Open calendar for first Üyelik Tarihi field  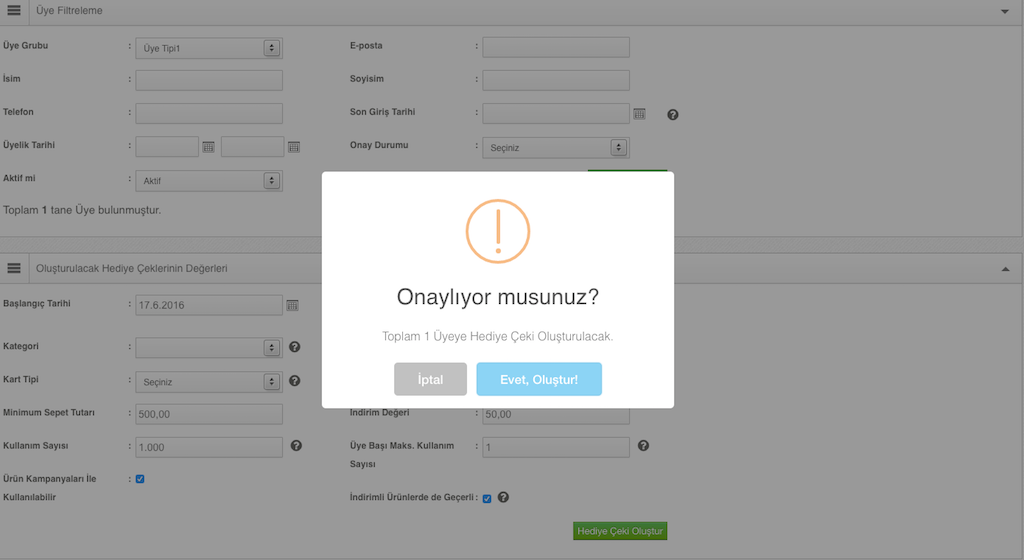click(208, 148)
